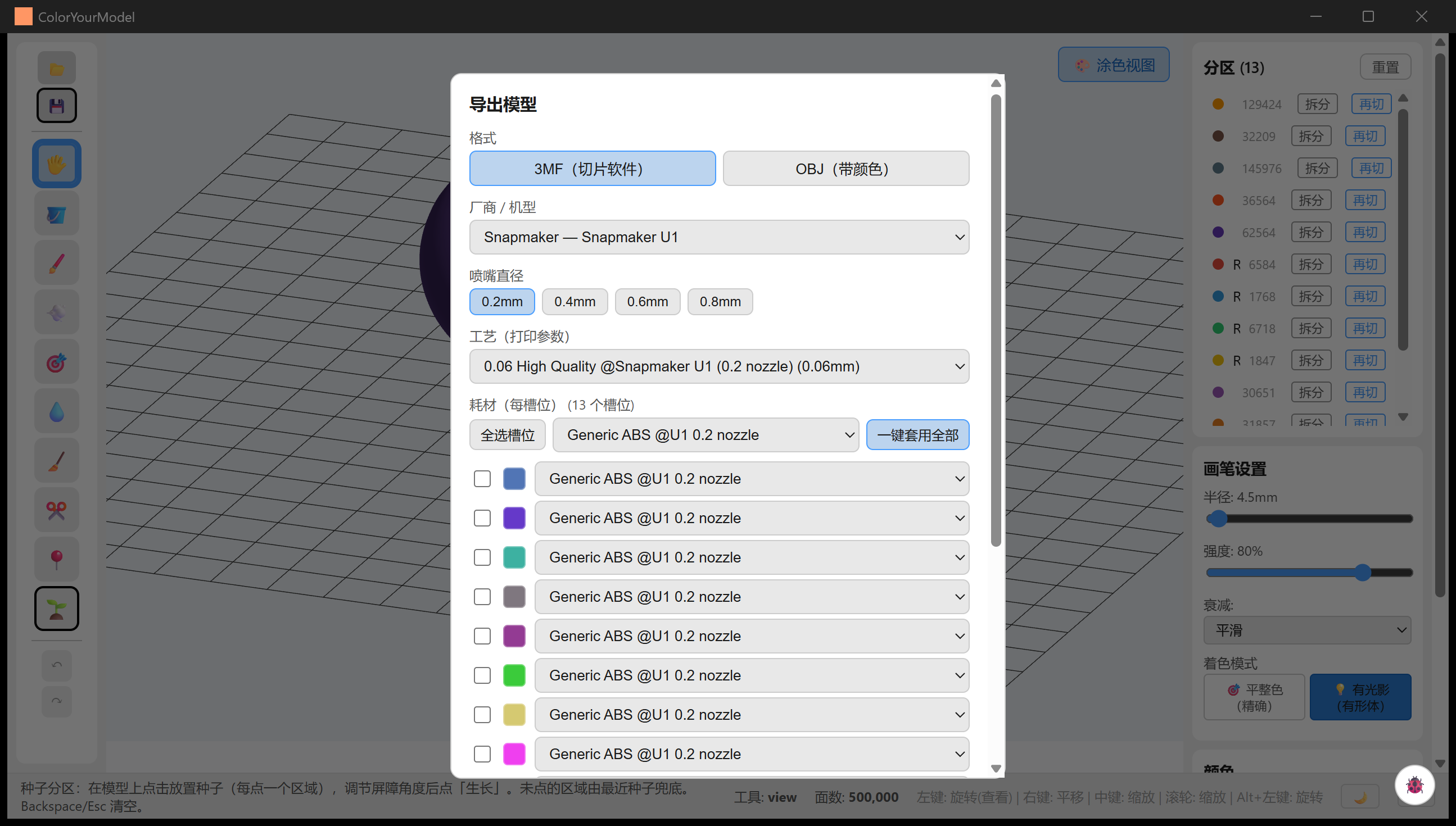Viewport: 1456px width, 826px height.
Task: Open the 0.06 High Quality process dropdown
Action: point(719,366)
